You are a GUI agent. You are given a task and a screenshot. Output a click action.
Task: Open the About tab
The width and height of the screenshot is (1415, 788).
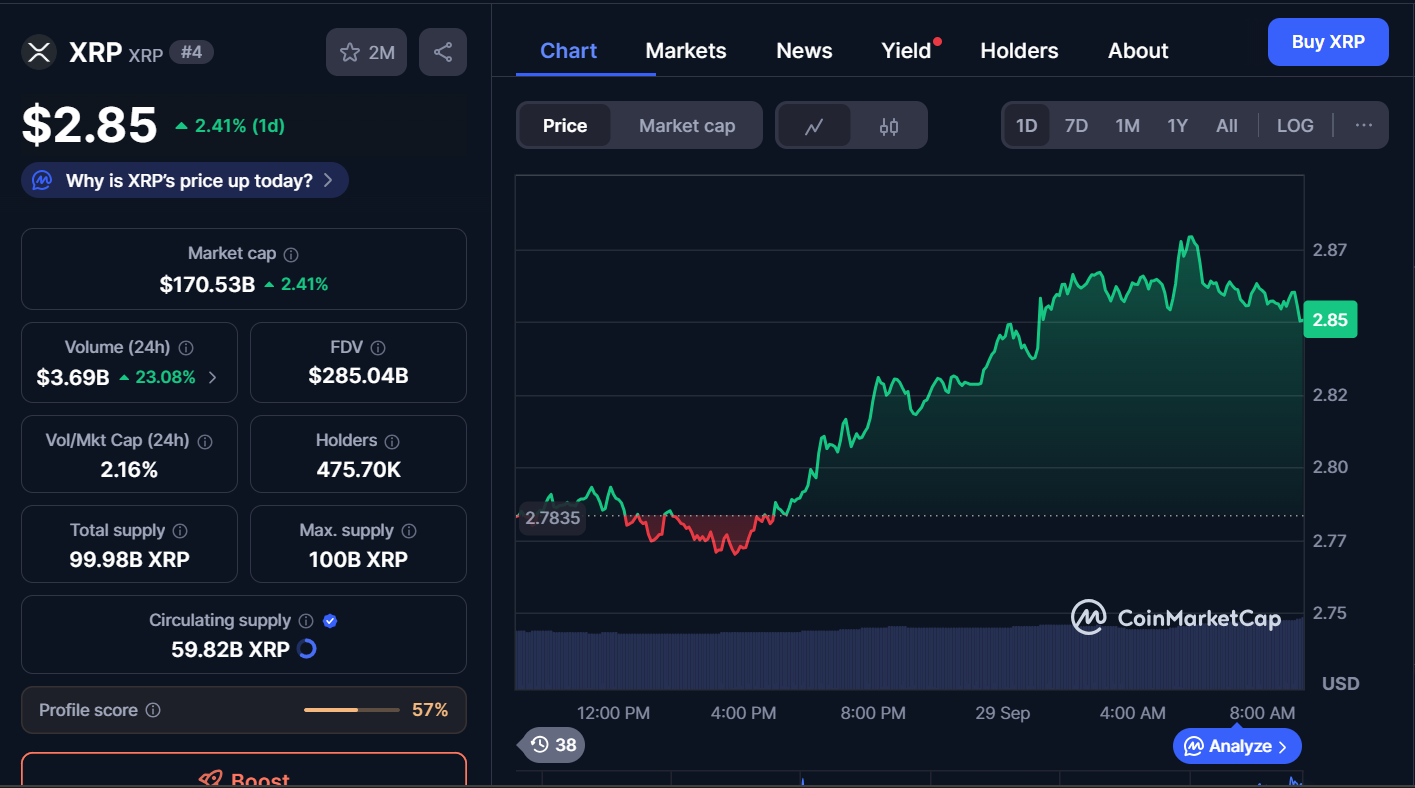pyautogui.click(x=1138, y=51)
